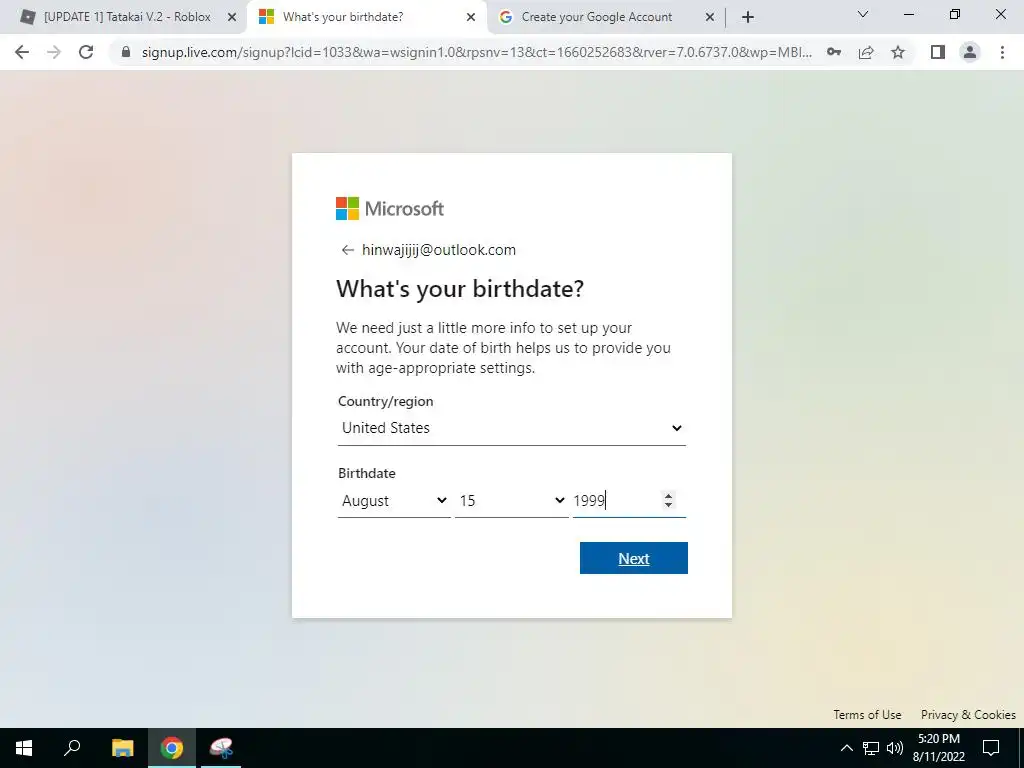Open the Snipping Tool taskbar icon
Image resolution: width=1024 pixels, height=768 pixels.
(x=221, y=748)
